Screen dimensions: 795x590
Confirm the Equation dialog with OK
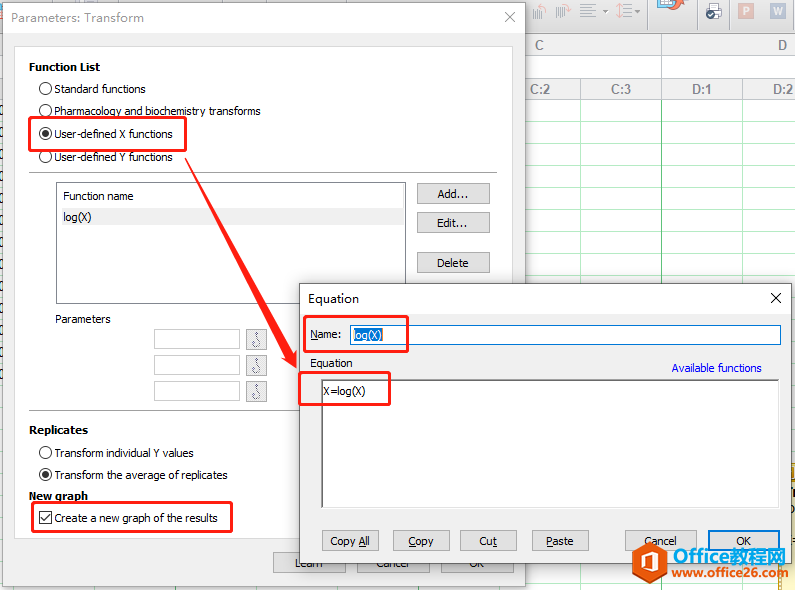(x=743, y=541)
